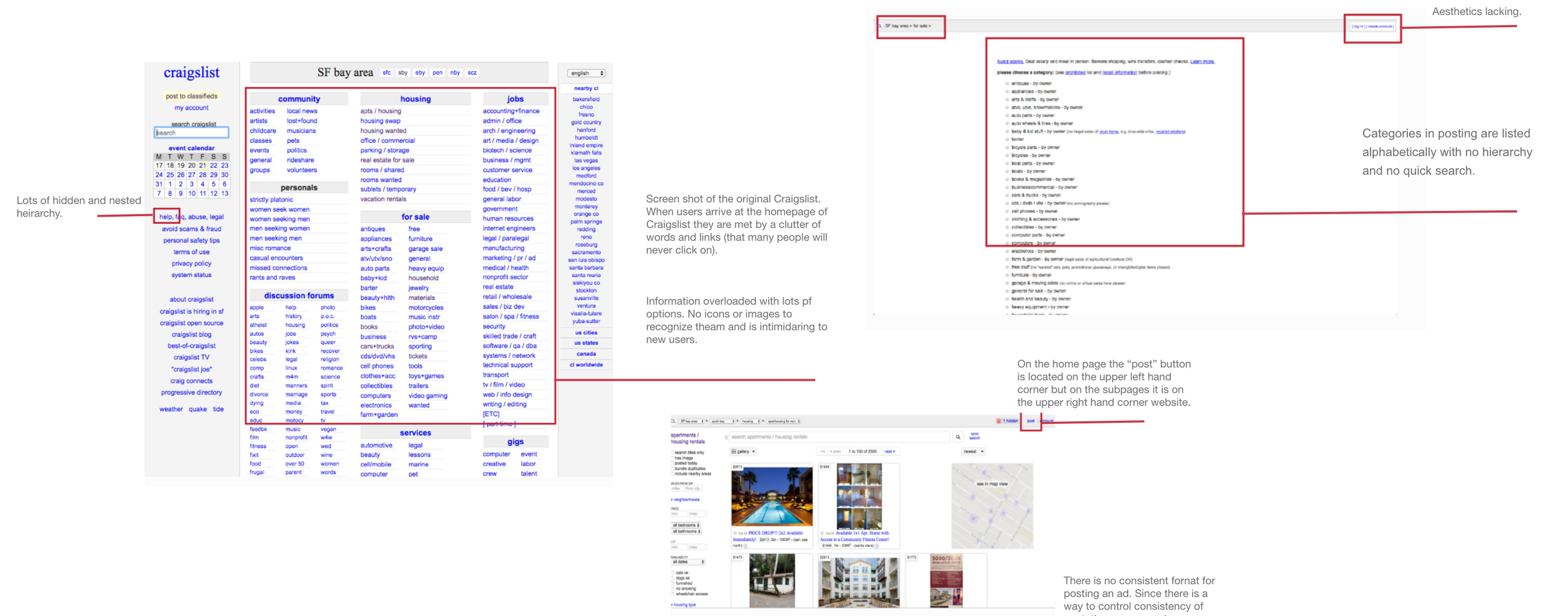Check the 'has image' filter checkbox
The width and height of the screenshot is (1568, 616).
click(x=673, y=458)
